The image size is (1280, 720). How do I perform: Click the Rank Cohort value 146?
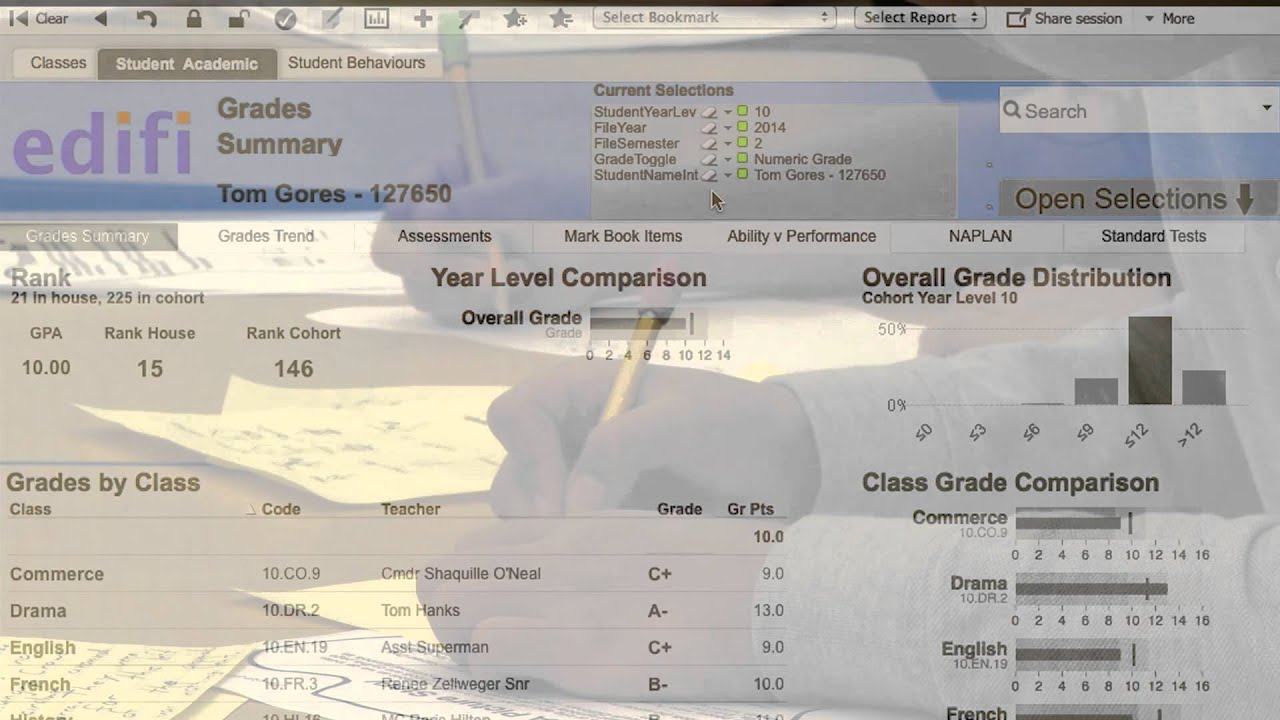(293, 369)
